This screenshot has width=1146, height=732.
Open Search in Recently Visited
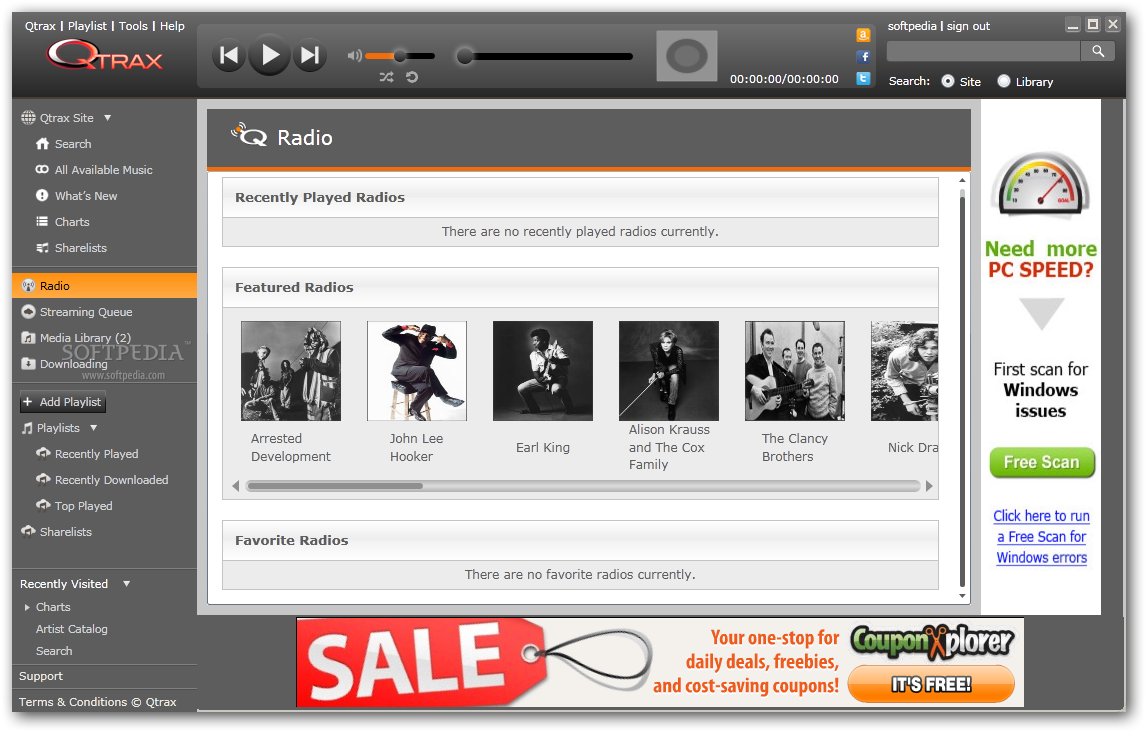54,651
